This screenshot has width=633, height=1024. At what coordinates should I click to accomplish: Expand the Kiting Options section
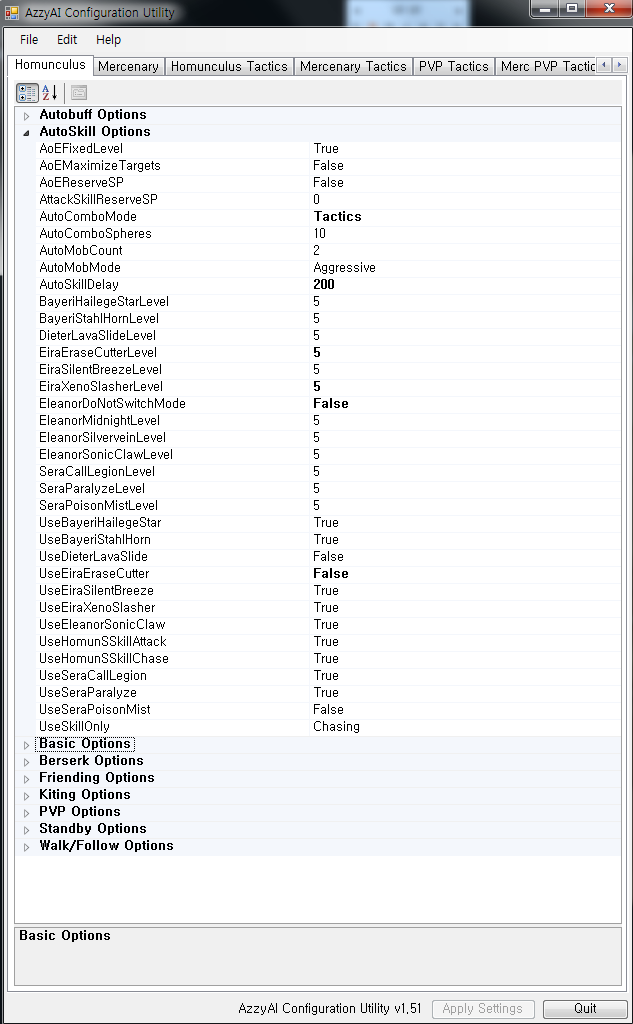tap(27, 795)
